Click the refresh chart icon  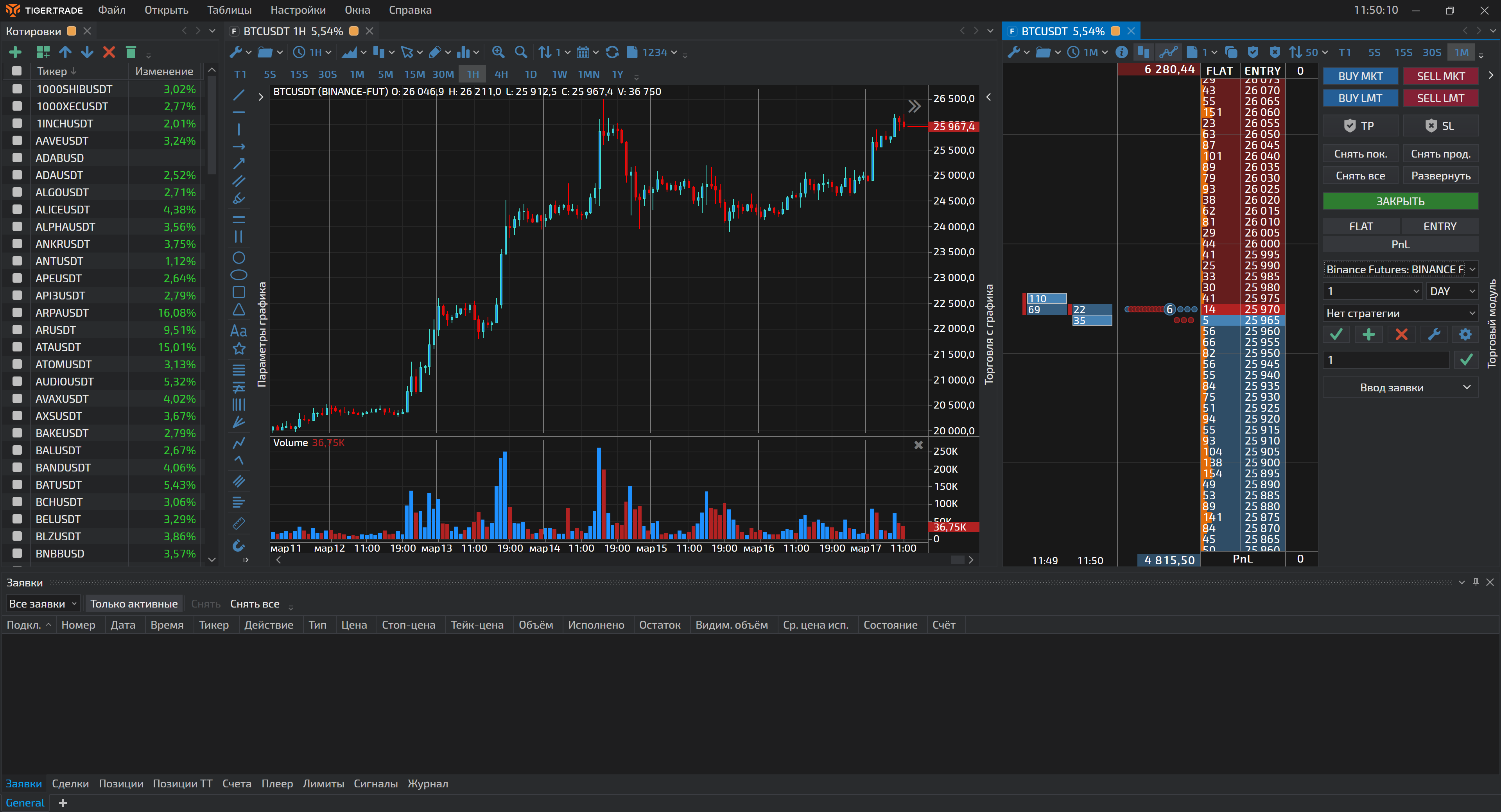[x=612, y=52]
